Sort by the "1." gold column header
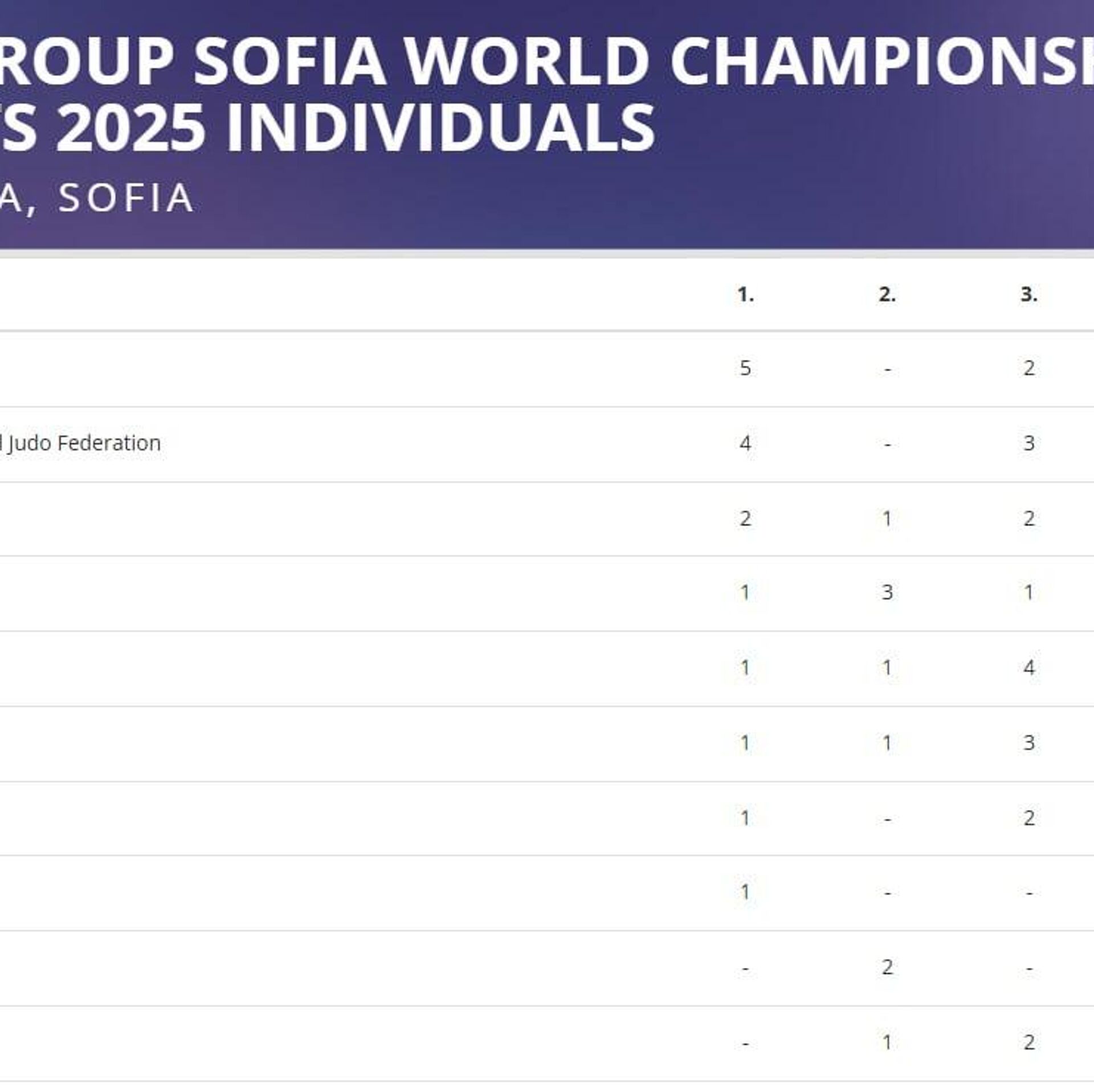1094x1092 pixels. 745,294
